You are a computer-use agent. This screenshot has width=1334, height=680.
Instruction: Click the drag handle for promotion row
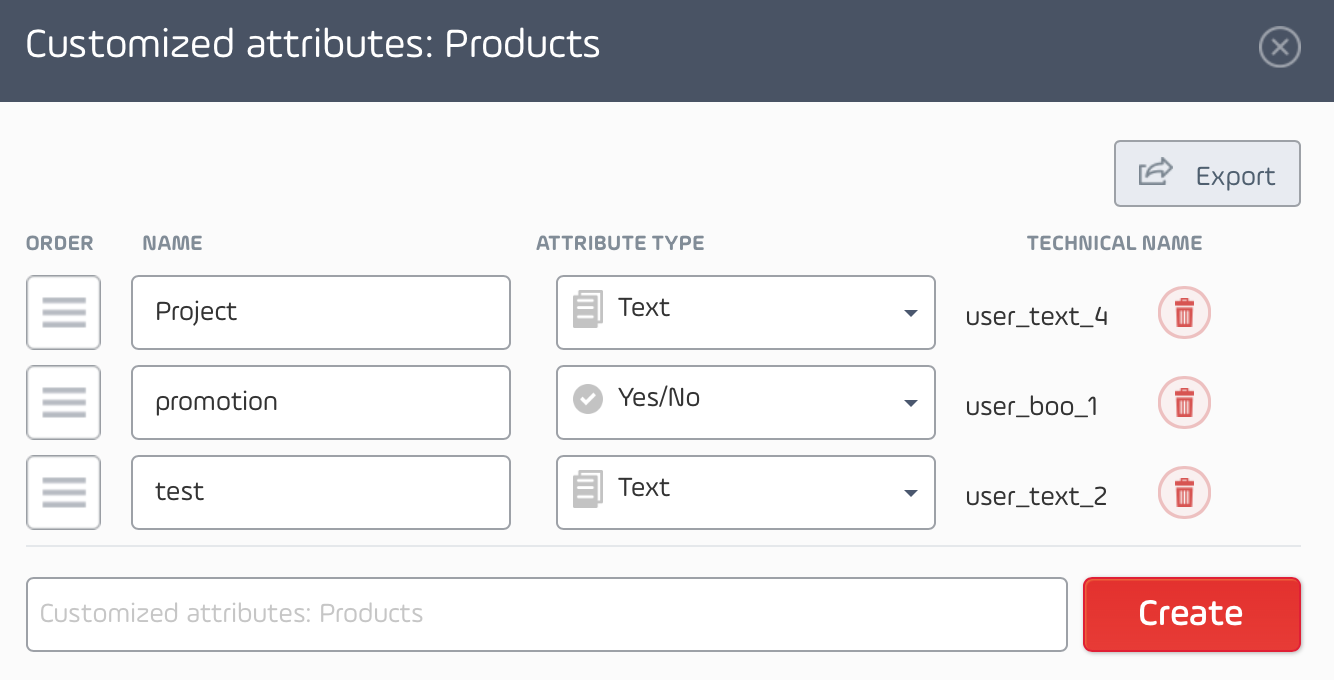click(x=64, y=403)
